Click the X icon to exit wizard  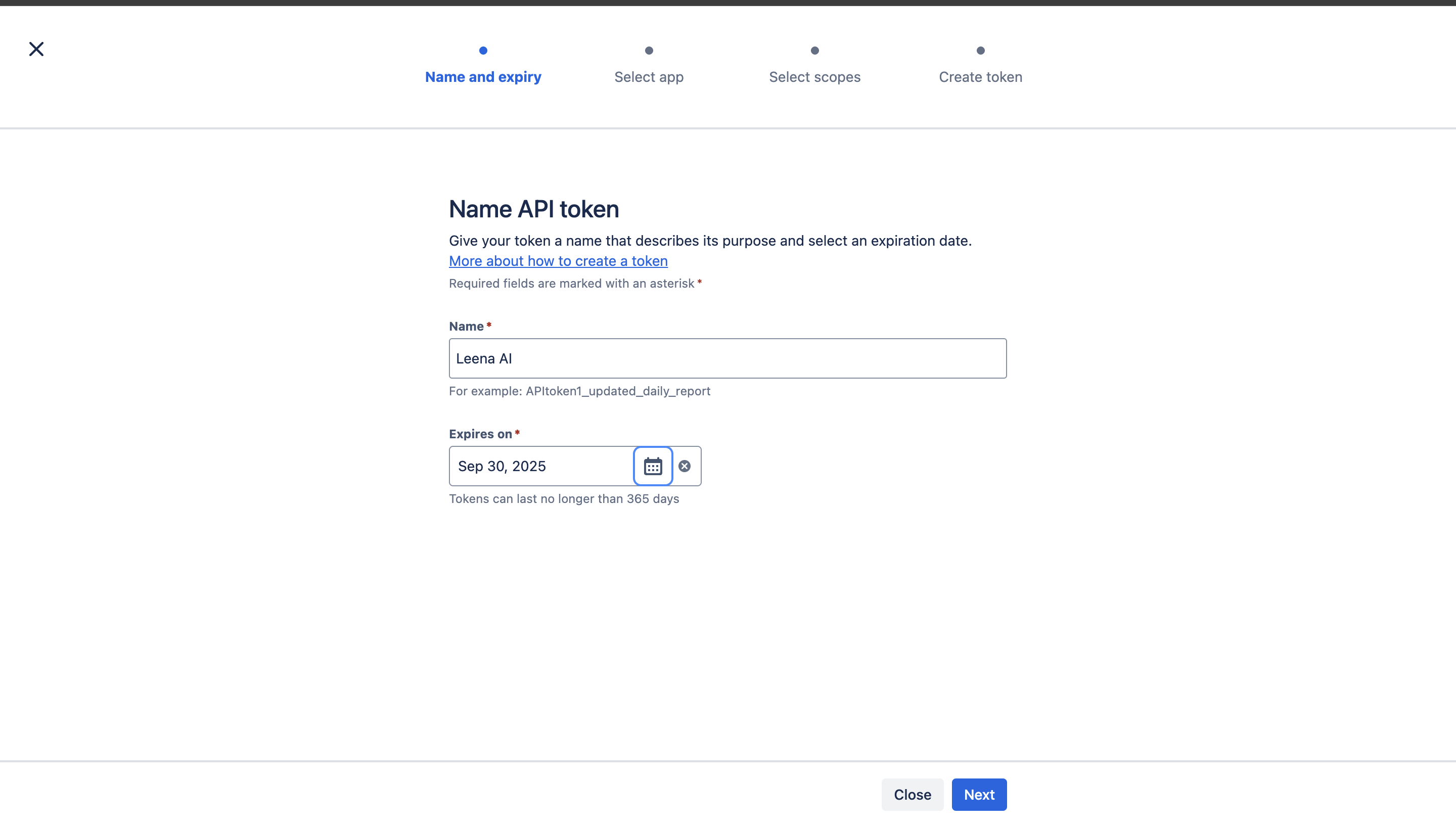point(36,49)
